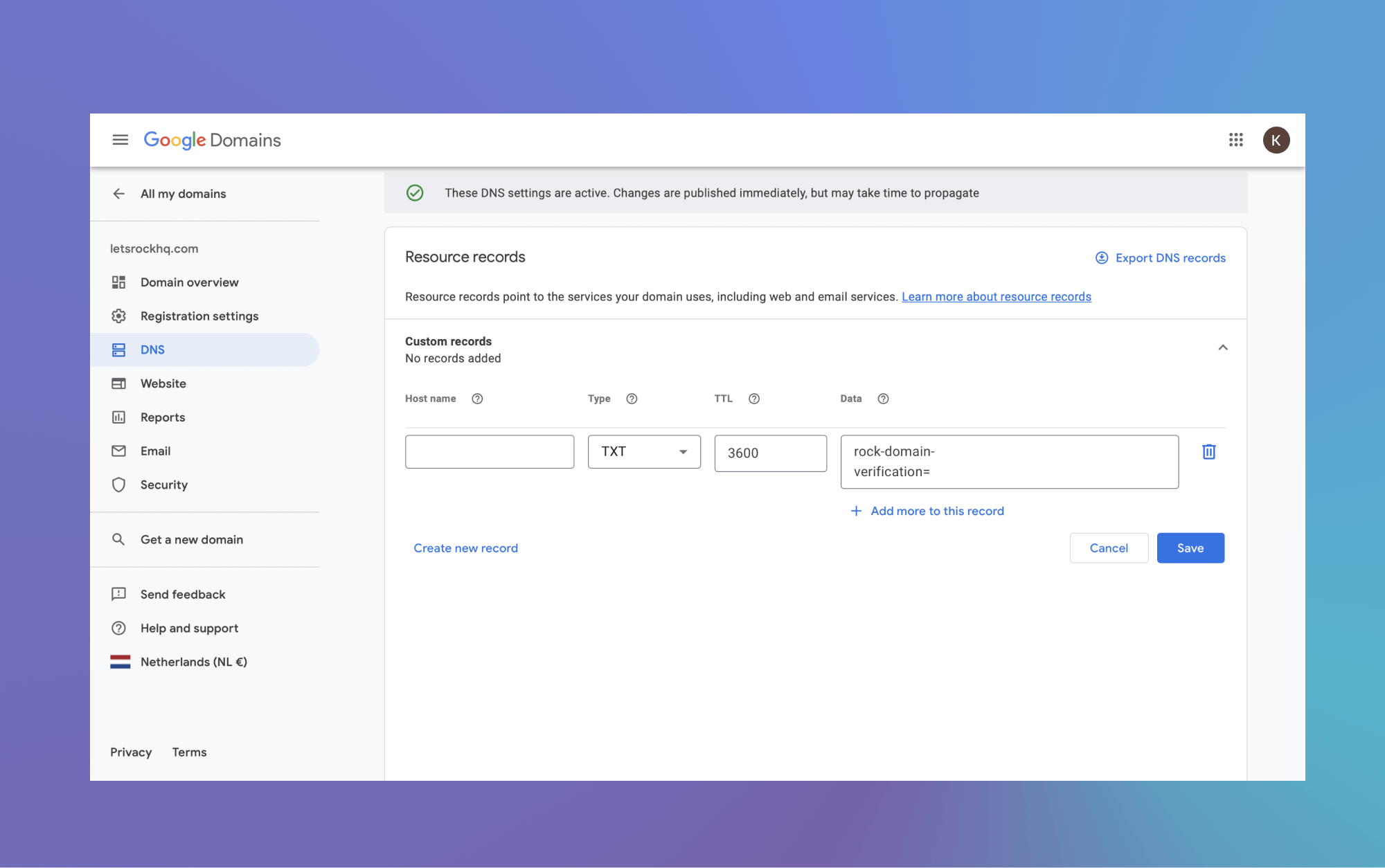The width and height of the screenshot is (1385, 868).
Task: Click the Host name help icon
Action: click(x=477, y=399)
